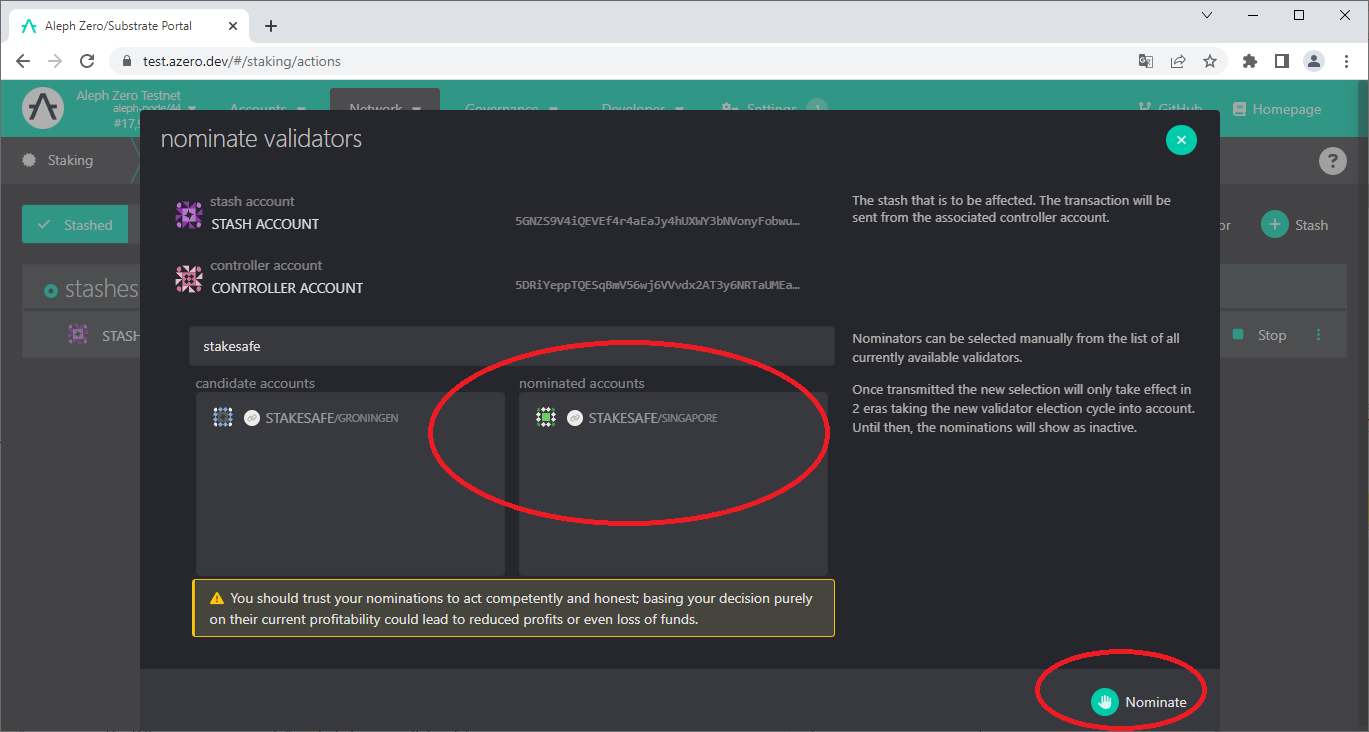Open the Chrome profile avatar
The width and height of the screenshot is (1369, 732).
click(x=1314, y=61)
